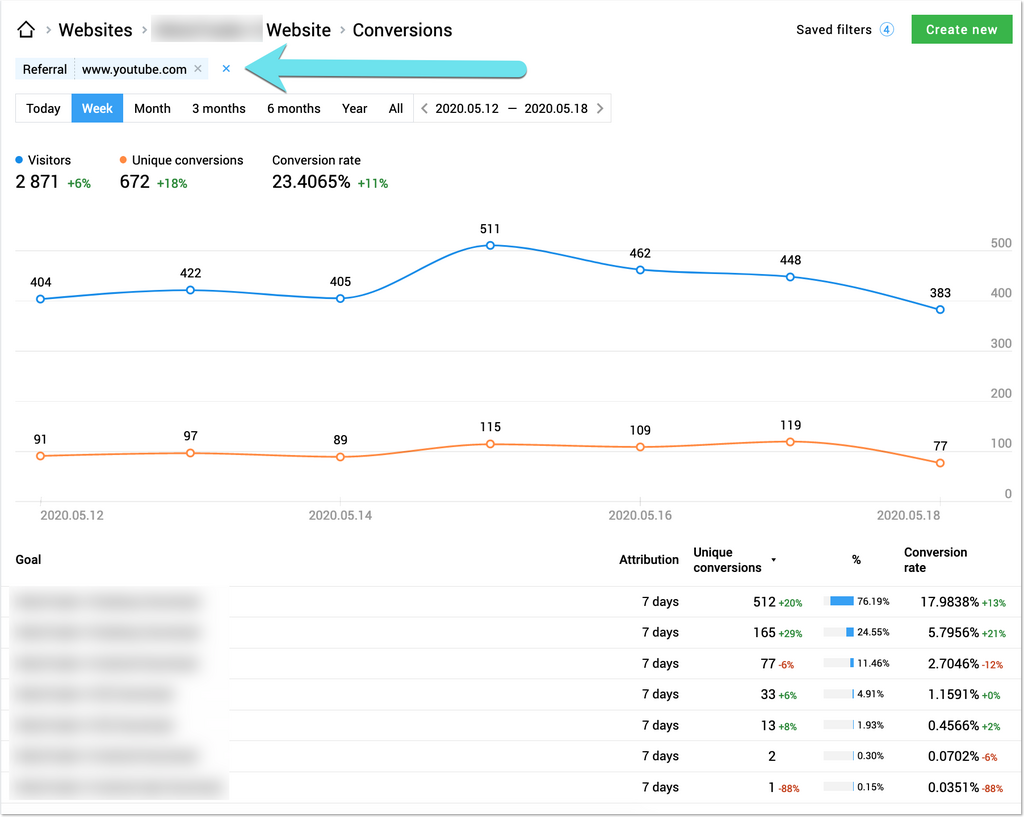Open the Websites breadcrumb link
Image resolution: width=1024 pixels, height=817 pixels.
click(95, 30)
